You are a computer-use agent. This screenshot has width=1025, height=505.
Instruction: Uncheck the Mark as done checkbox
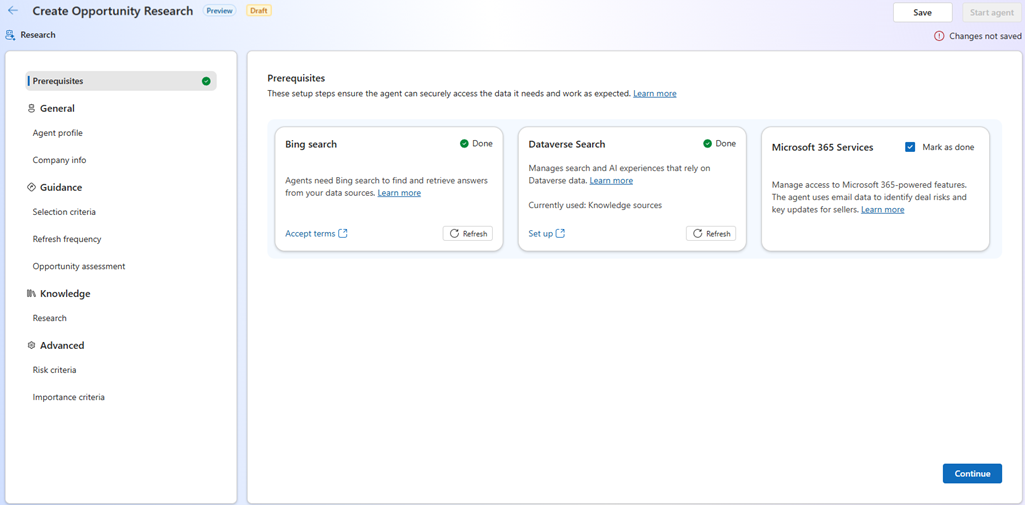[x=910, y=147]
